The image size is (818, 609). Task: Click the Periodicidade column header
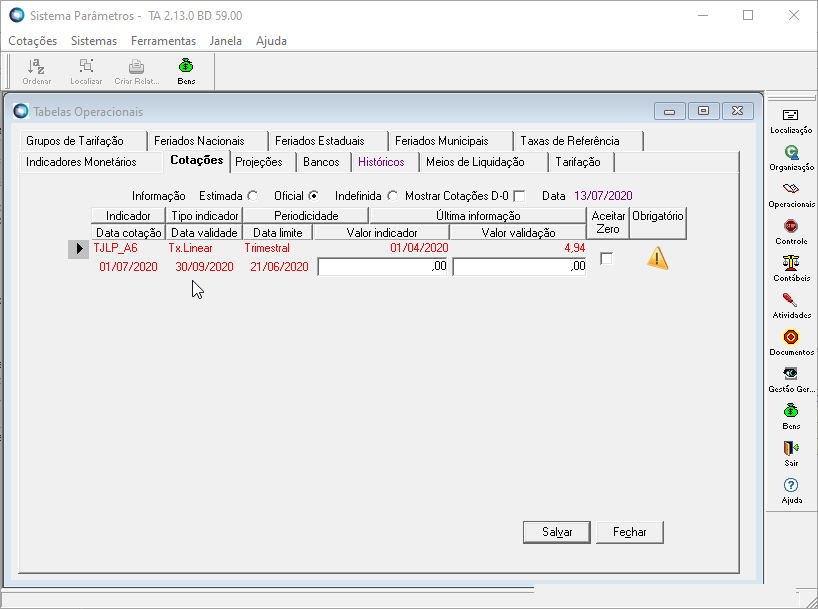pyautogui.click(x=306, y=216)
